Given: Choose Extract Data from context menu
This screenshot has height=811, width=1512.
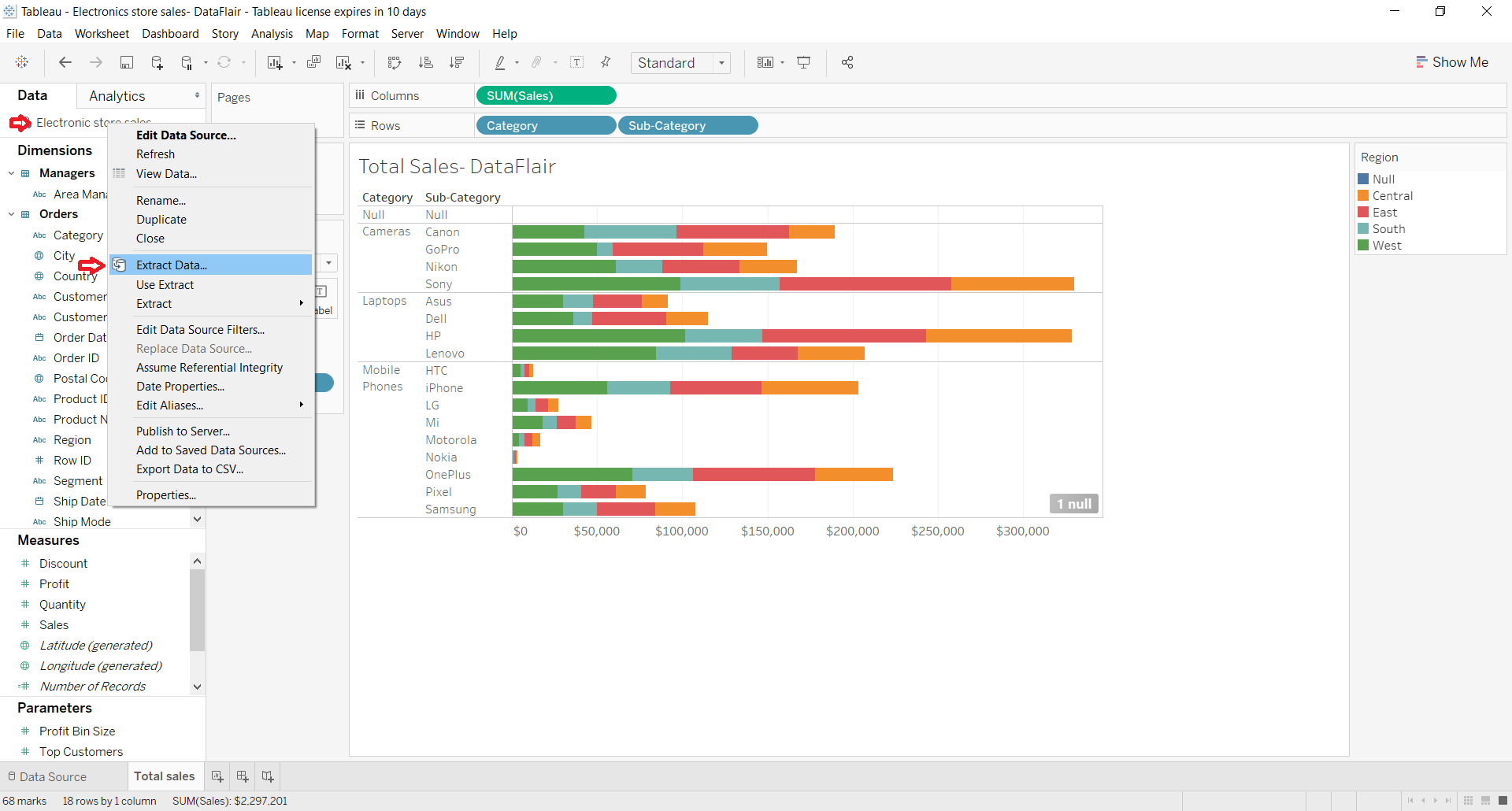Looking at the screenshot, I should (x=210, y=265).
